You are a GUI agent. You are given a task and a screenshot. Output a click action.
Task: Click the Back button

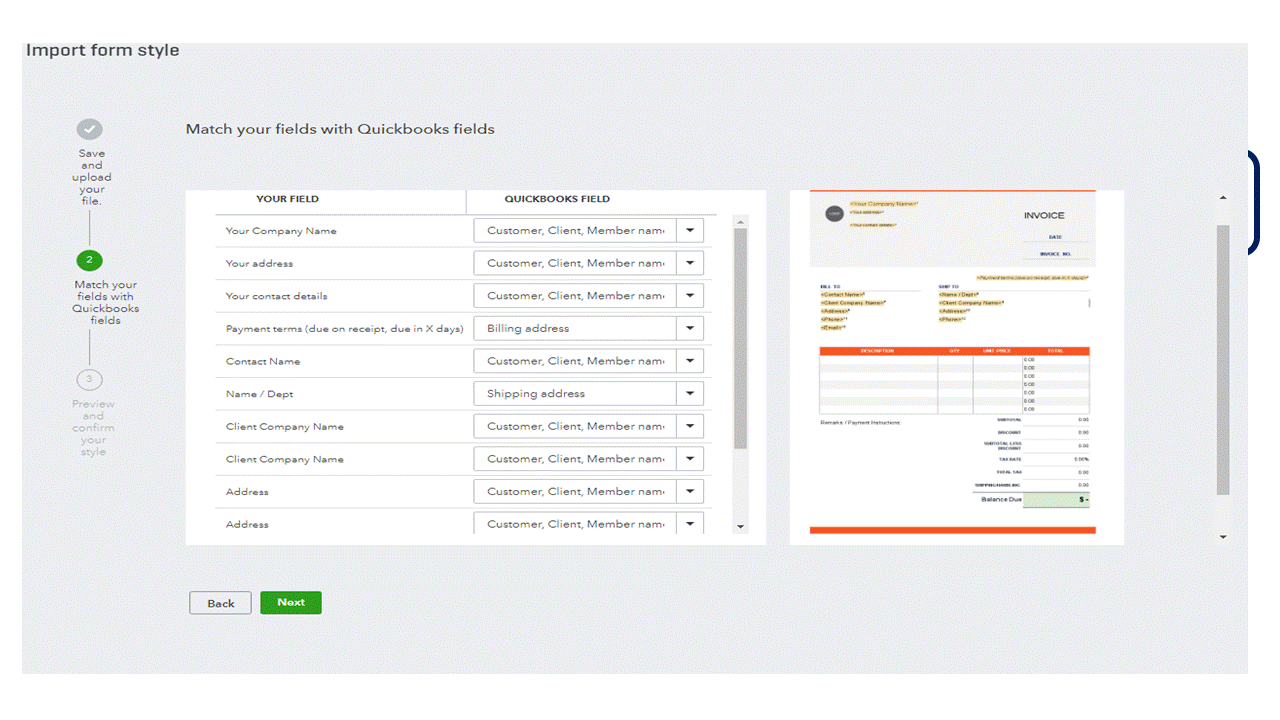[221, 603]
